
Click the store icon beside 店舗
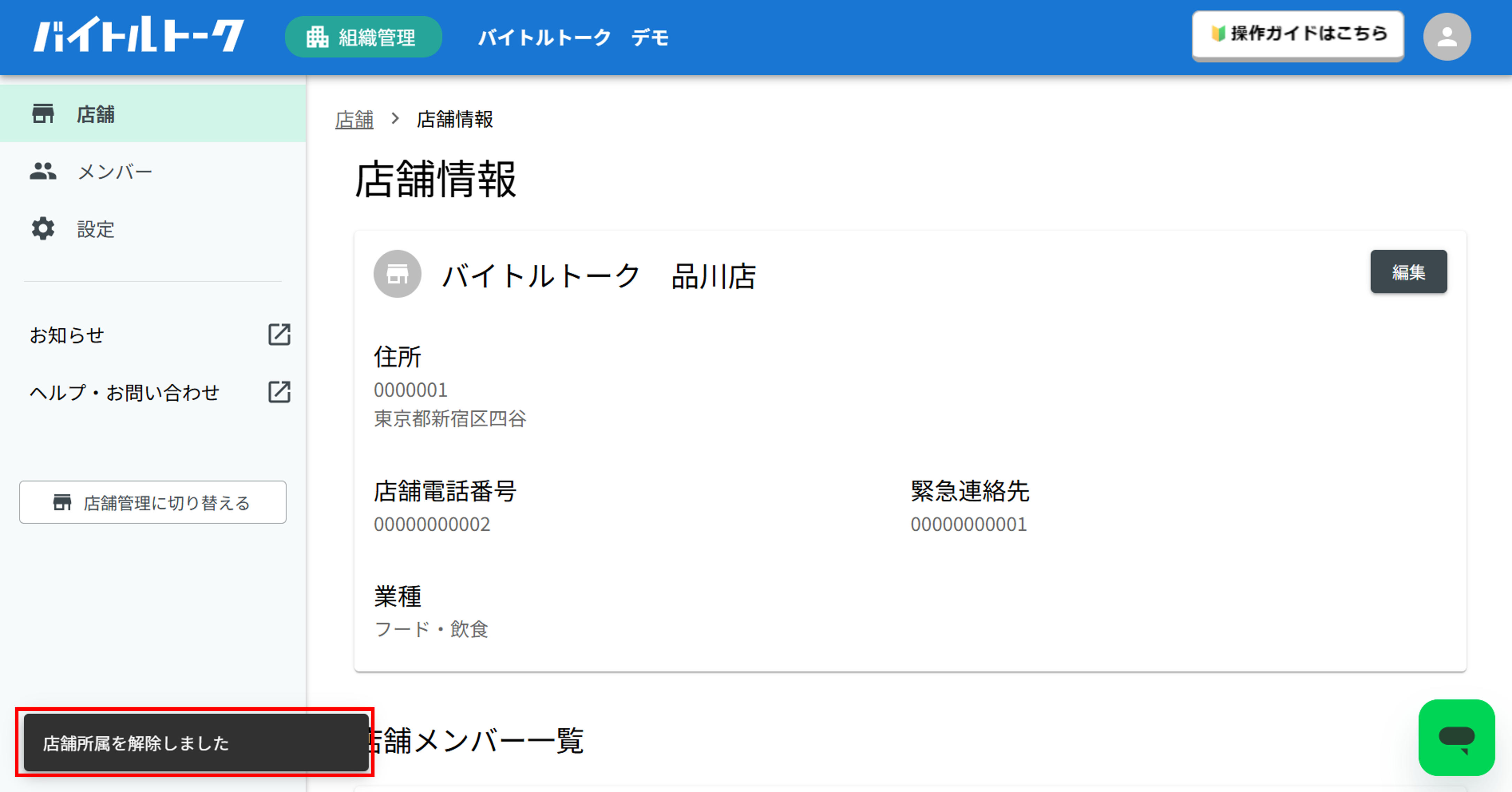[x=43, y=114]
